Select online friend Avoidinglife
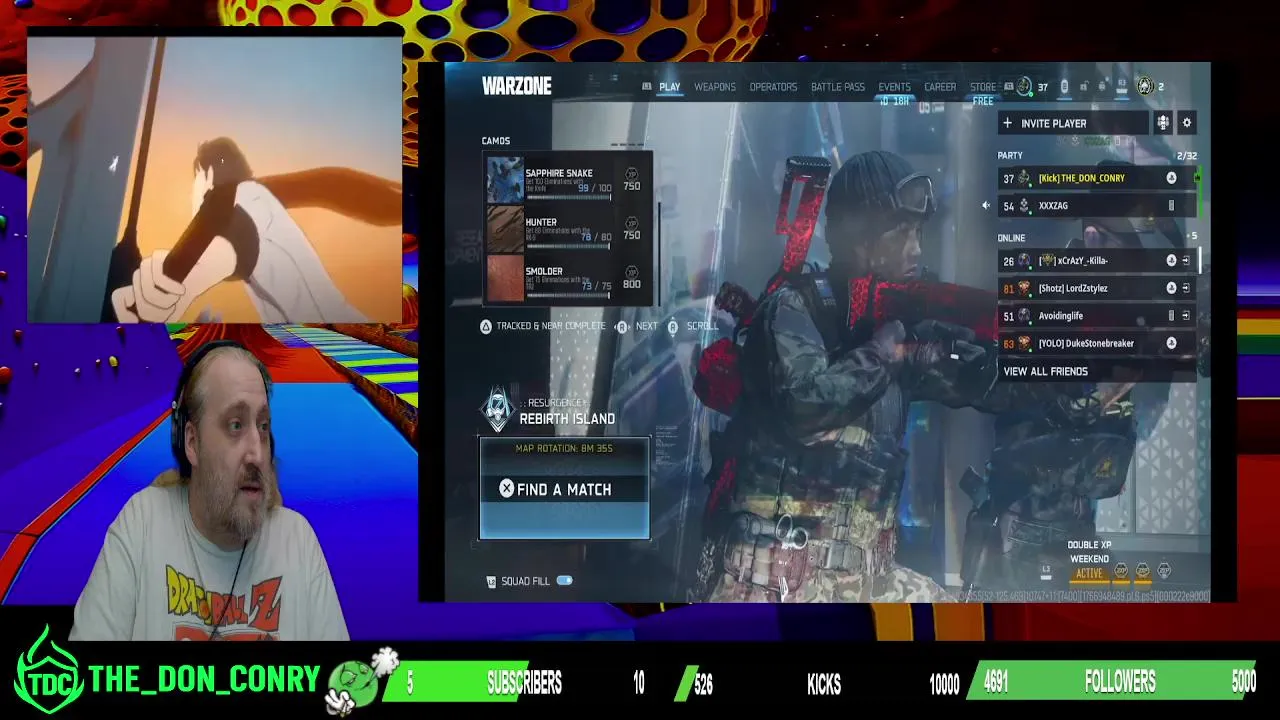The width and height of the screenshot is (1280, 720). tap(1097, 315)
